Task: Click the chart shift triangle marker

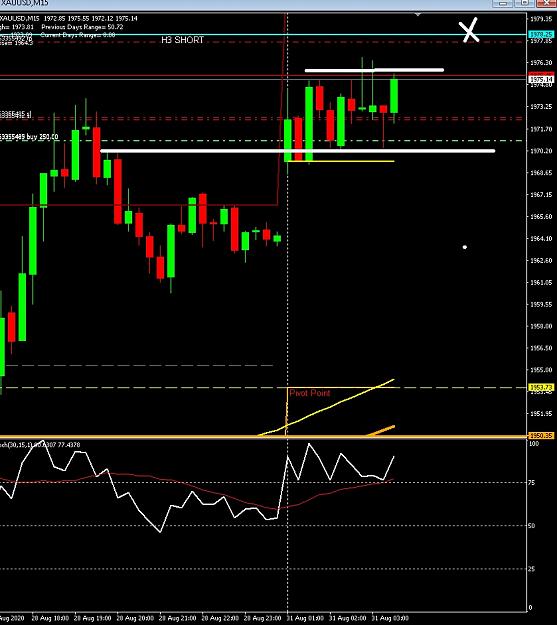Action: coord(417,14)
